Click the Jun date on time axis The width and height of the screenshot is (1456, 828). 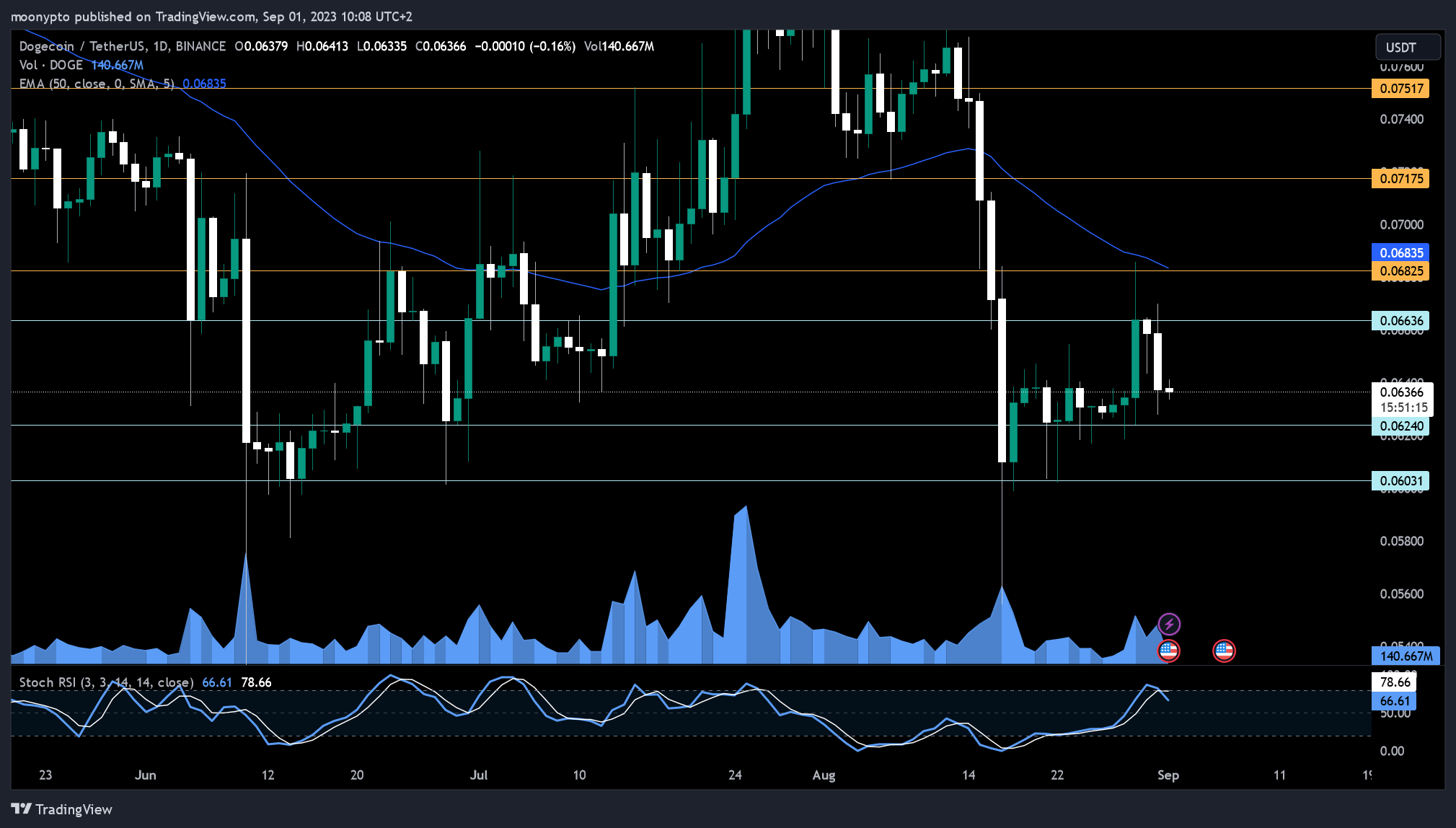pyautogui.click(x=146, y=775)
